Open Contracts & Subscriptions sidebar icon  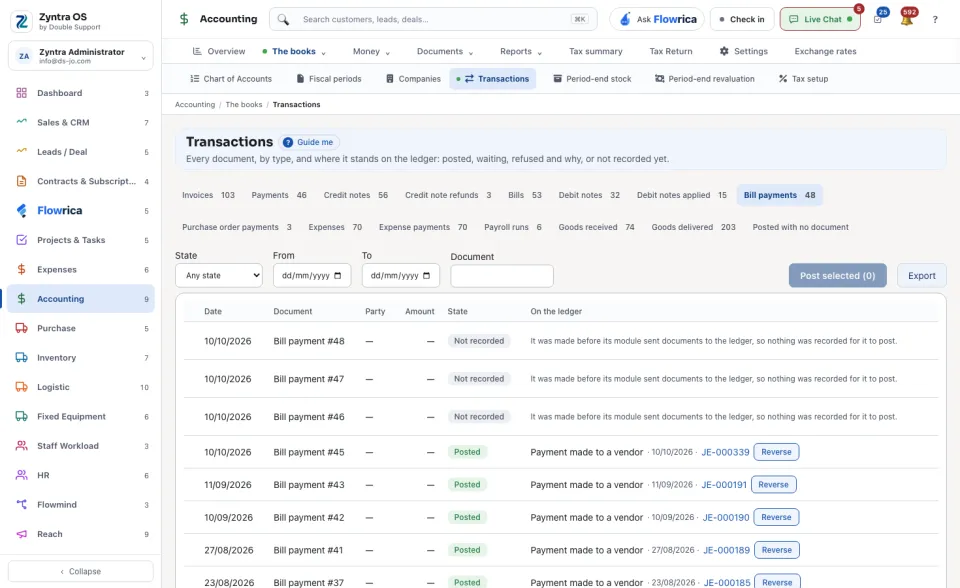pos(21,181)
